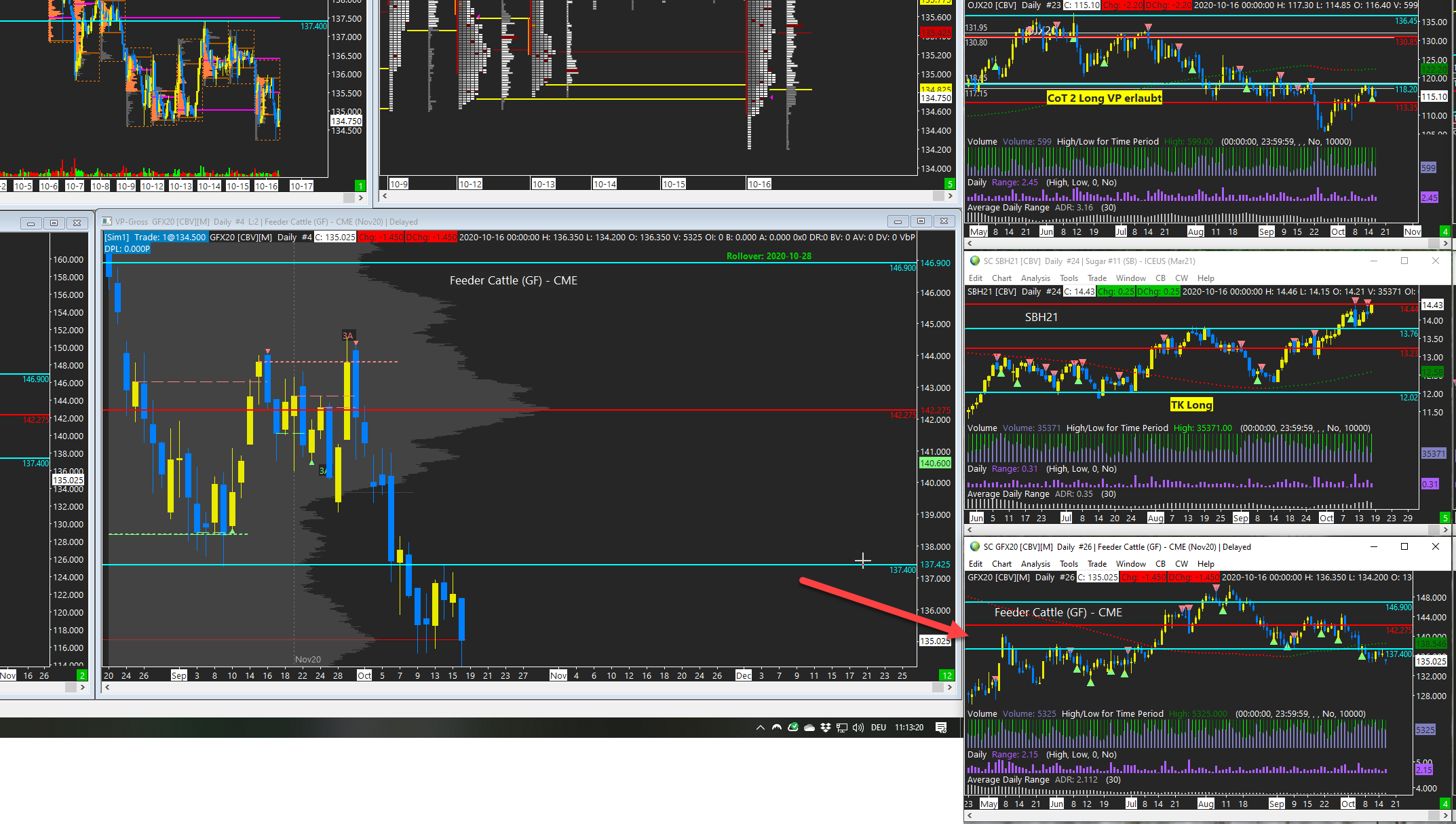Click the Rollover: 2020-10-28 text
The height and width of the screenshot is (824, 1456).
pyautogui.click(x=769, y=256)
